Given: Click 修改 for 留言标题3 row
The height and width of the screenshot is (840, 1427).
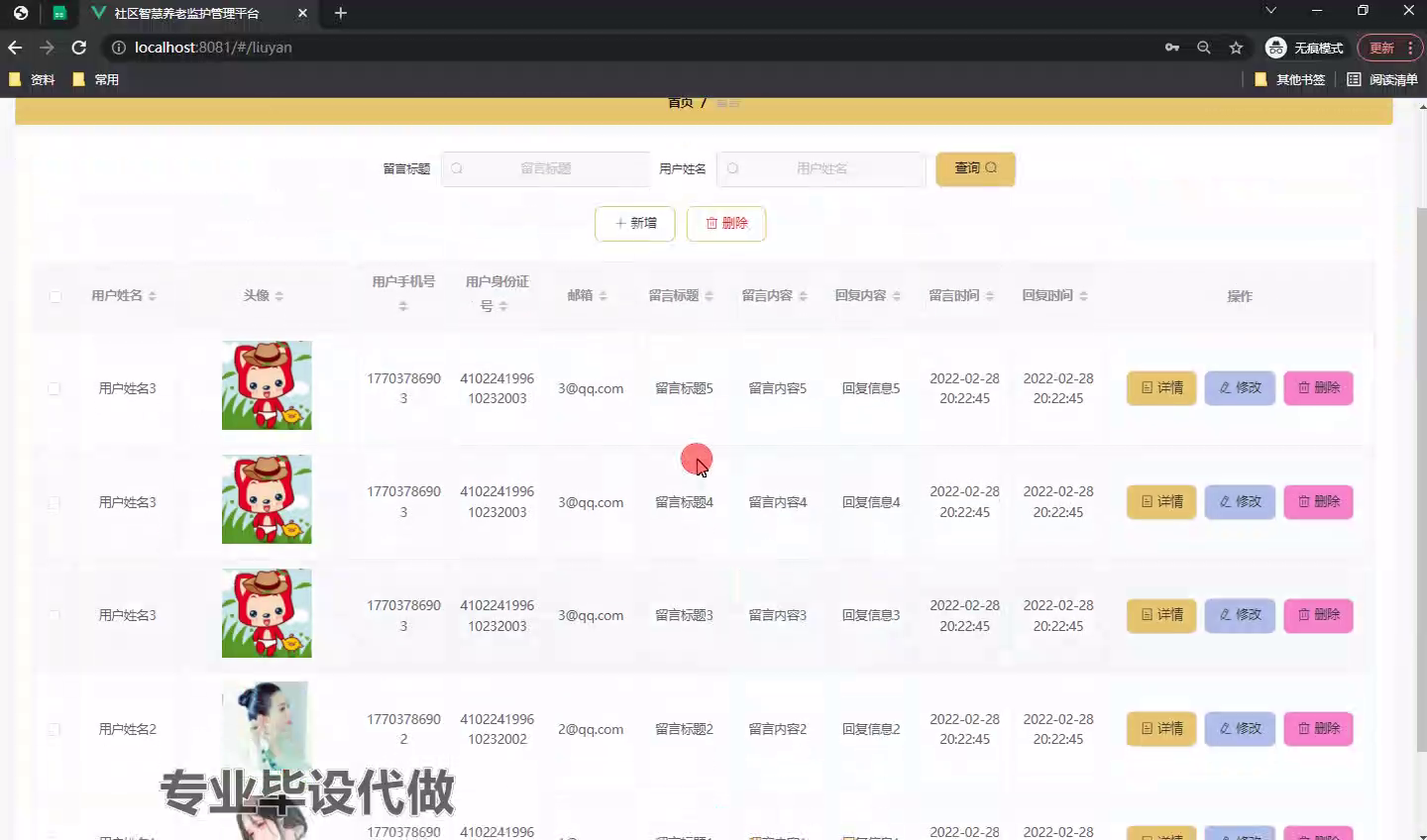Looking at the screenshot, I should (1240, 615).
